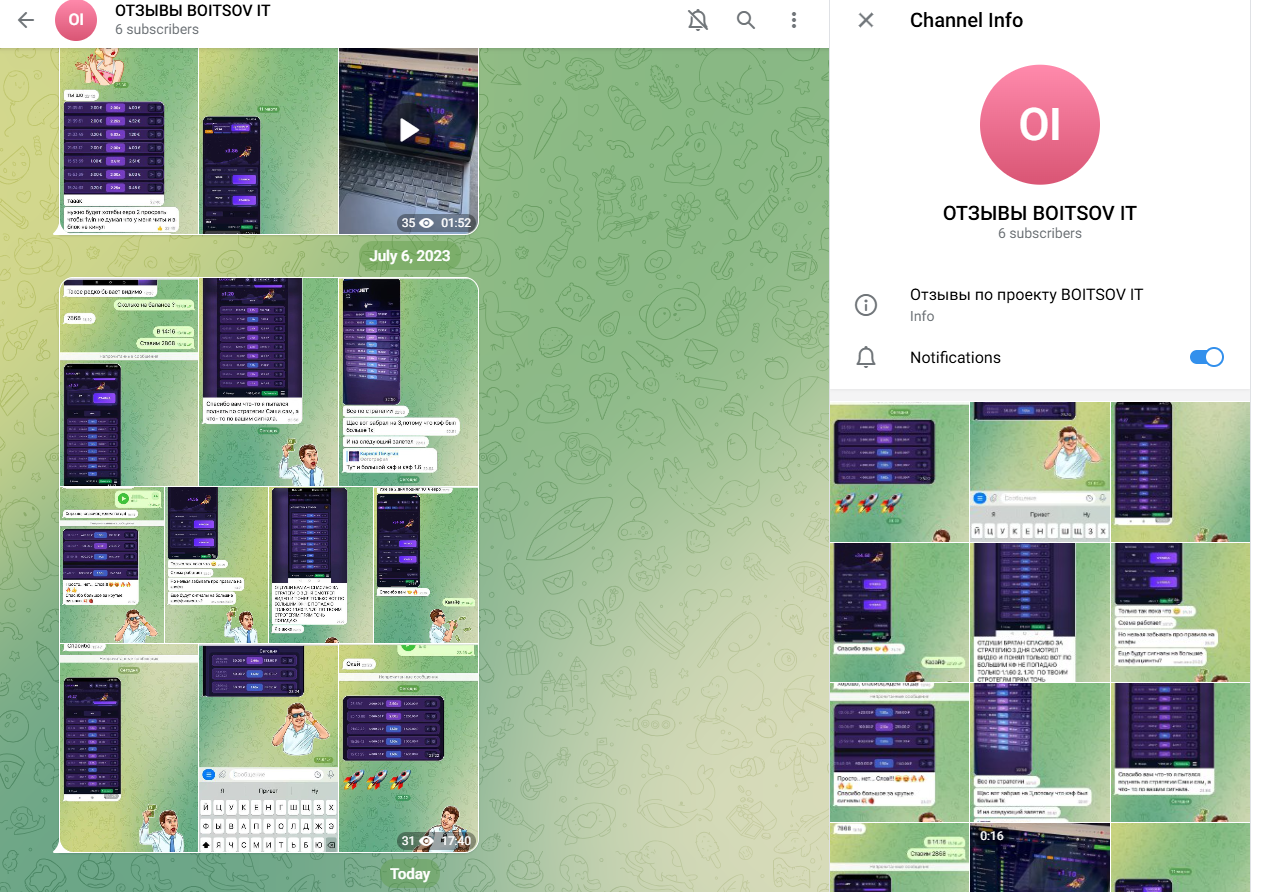
Task: Search this channel with the magnifier icon
Action: (746, 20)
